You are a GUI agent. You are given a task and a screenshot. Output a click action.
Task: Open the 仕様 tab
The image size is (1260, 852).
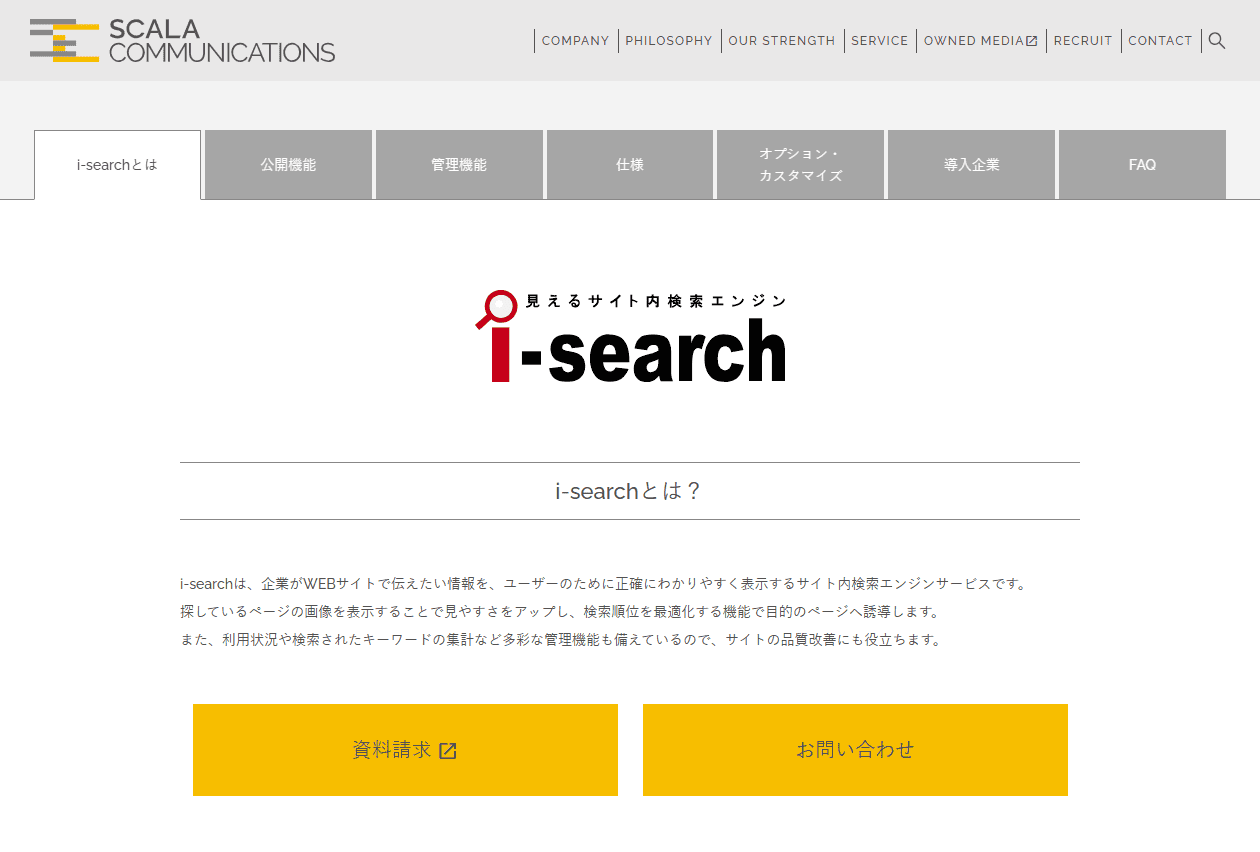tap(630, 165)
